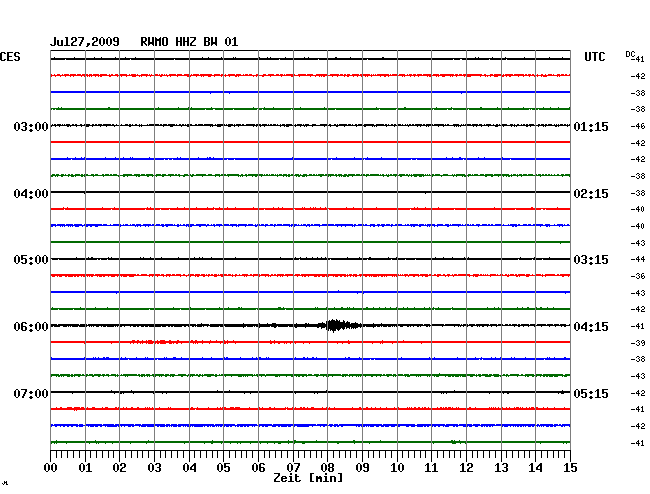The width and height of the screenshot is (650, 494).
Task: Select the station label RWMO HHZ BW 01
Action: 189,42
